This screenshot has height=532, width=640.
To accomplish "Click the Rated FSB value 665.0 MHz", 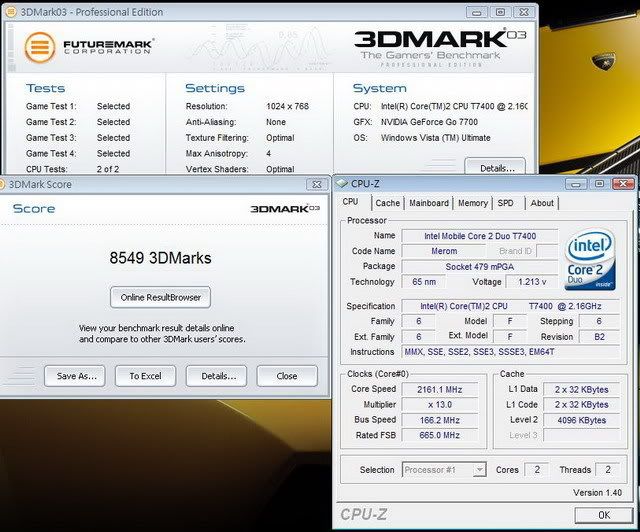I will click(440, 435).
